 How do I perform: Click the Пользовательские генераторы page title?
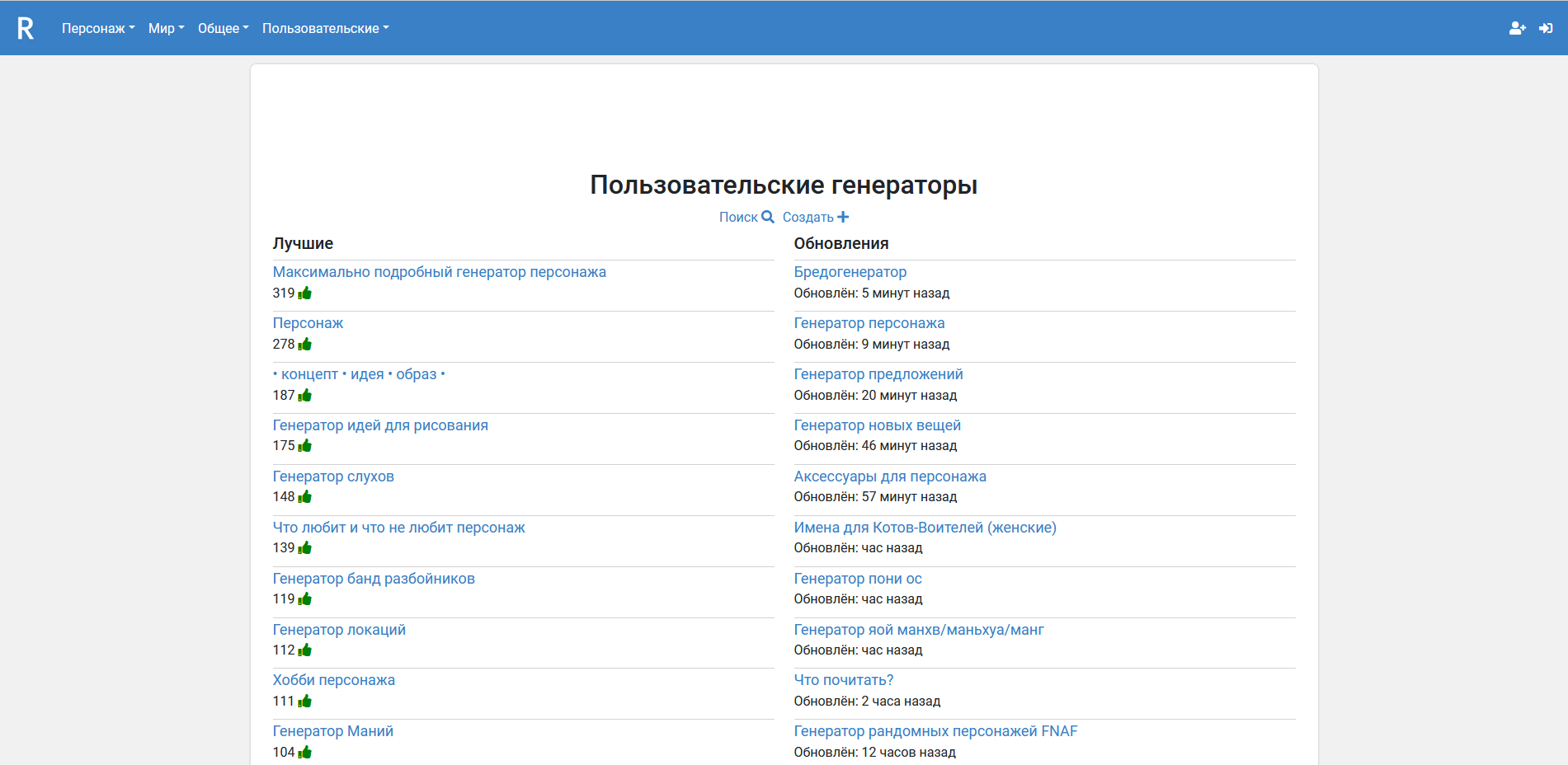pyautogui.click(x=784, y=185)
